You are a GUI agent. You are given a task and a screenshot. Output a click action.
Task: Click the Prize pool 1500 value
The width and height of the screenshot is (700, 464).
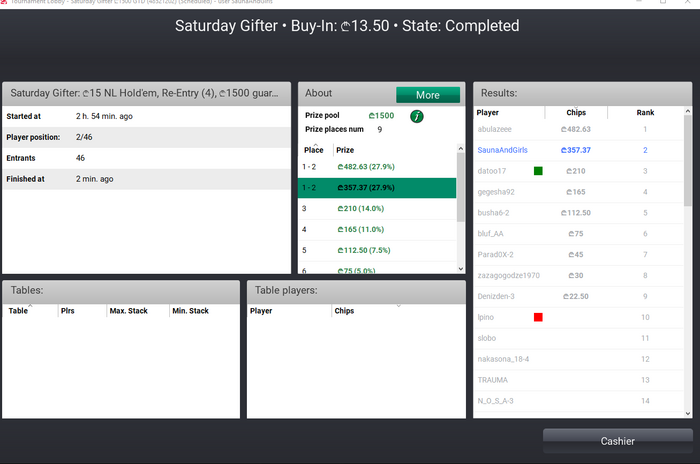(381, 116)
